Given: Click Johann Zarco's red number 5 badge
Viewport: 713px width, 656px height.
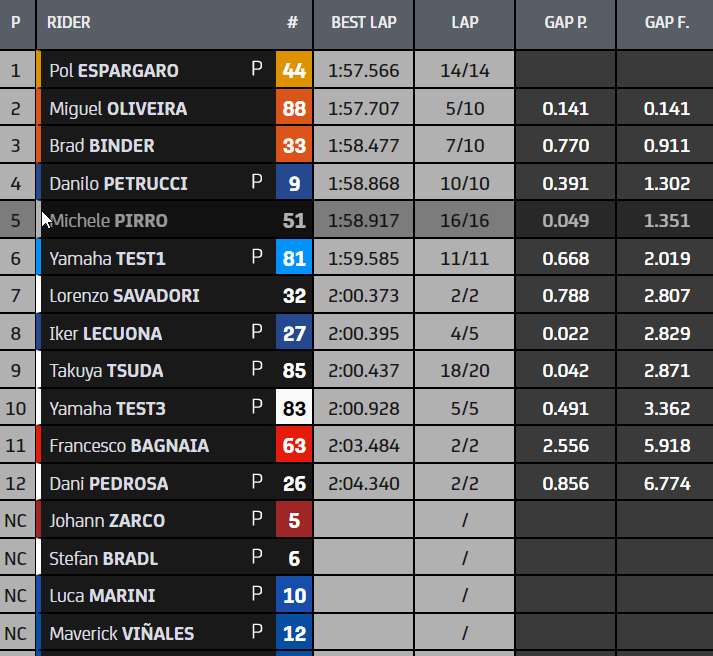Looking at the screenshot, I should point(294,521).
